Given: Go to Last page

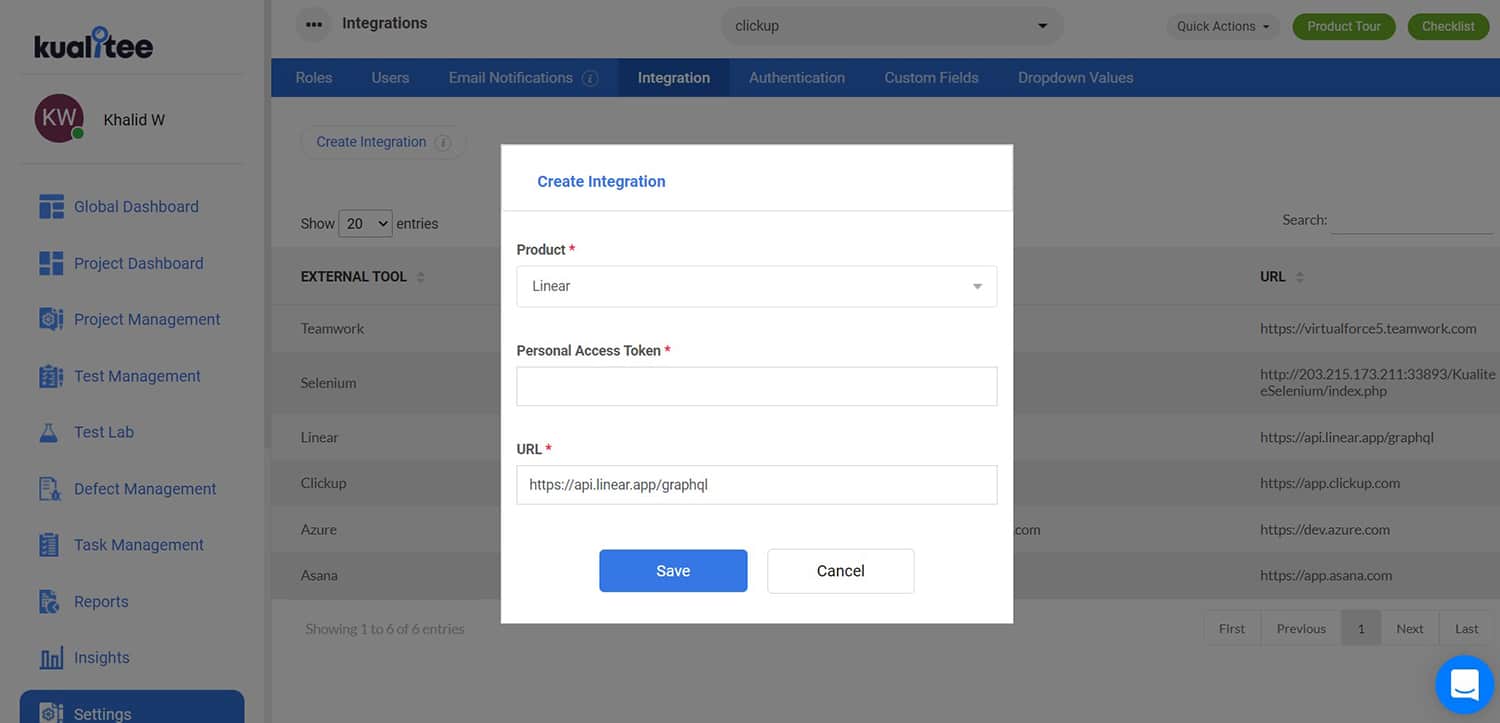Looking at the screenshot, I should pos(1466,629).
